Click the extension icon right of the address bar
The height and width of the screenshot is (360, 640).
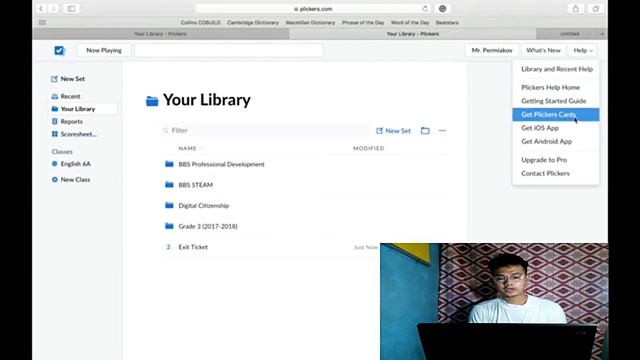point(442,9)
